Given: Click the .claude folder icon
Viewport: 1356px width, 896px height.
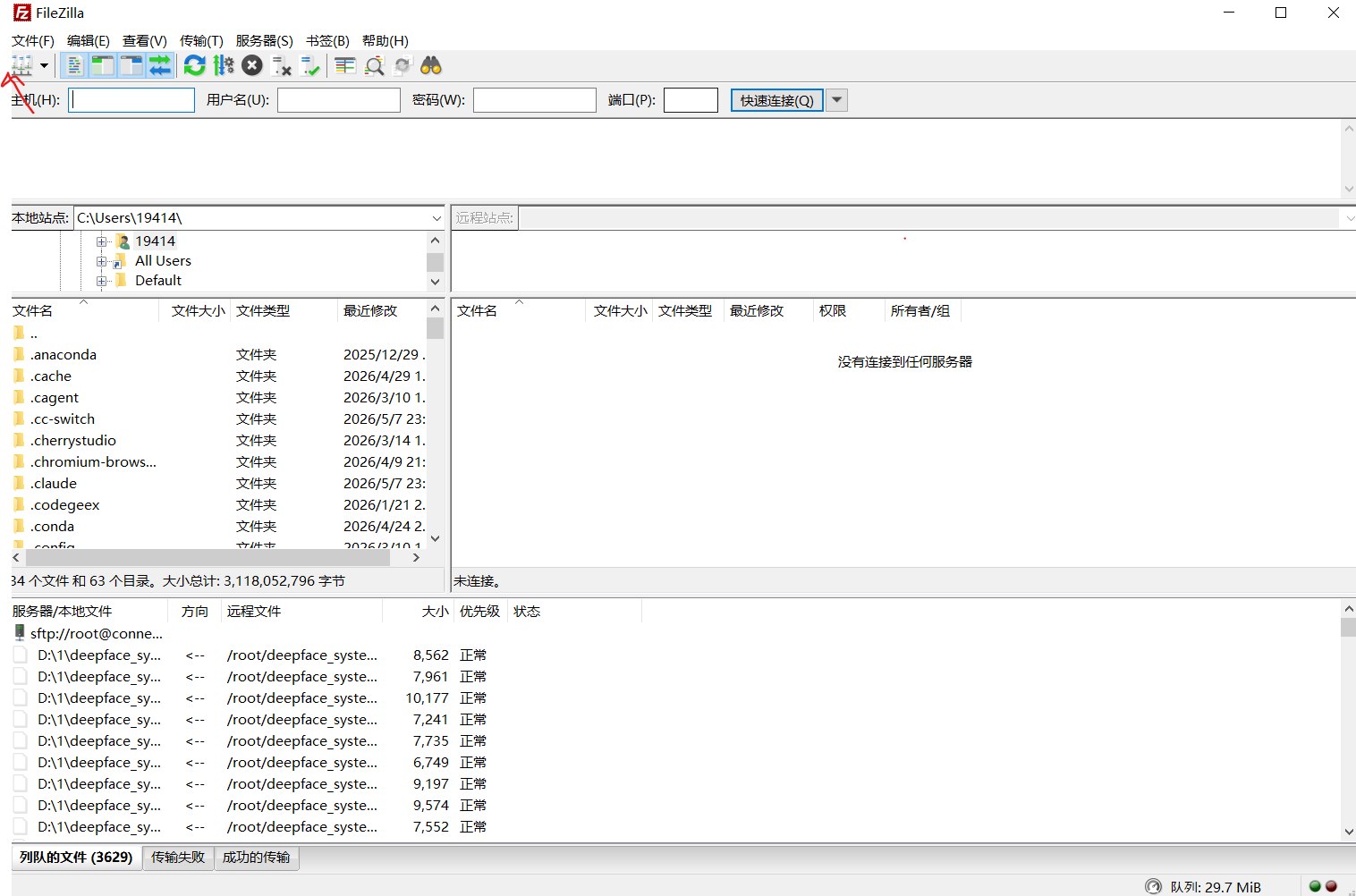Looking at the screenshot, I should pyautogui.click(x=19, y=484).
